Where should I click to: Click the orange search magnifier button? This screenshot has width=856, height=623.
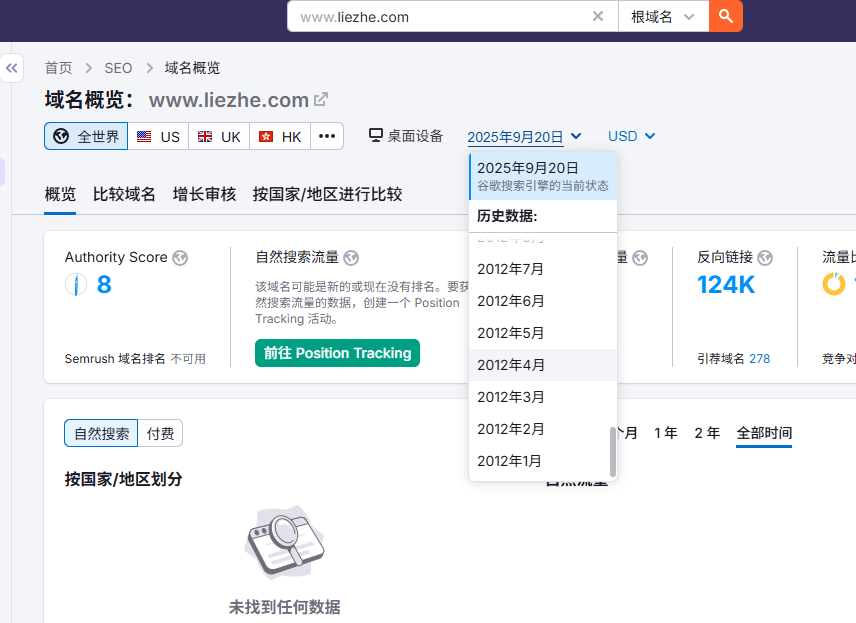click(x=726, y=16)
